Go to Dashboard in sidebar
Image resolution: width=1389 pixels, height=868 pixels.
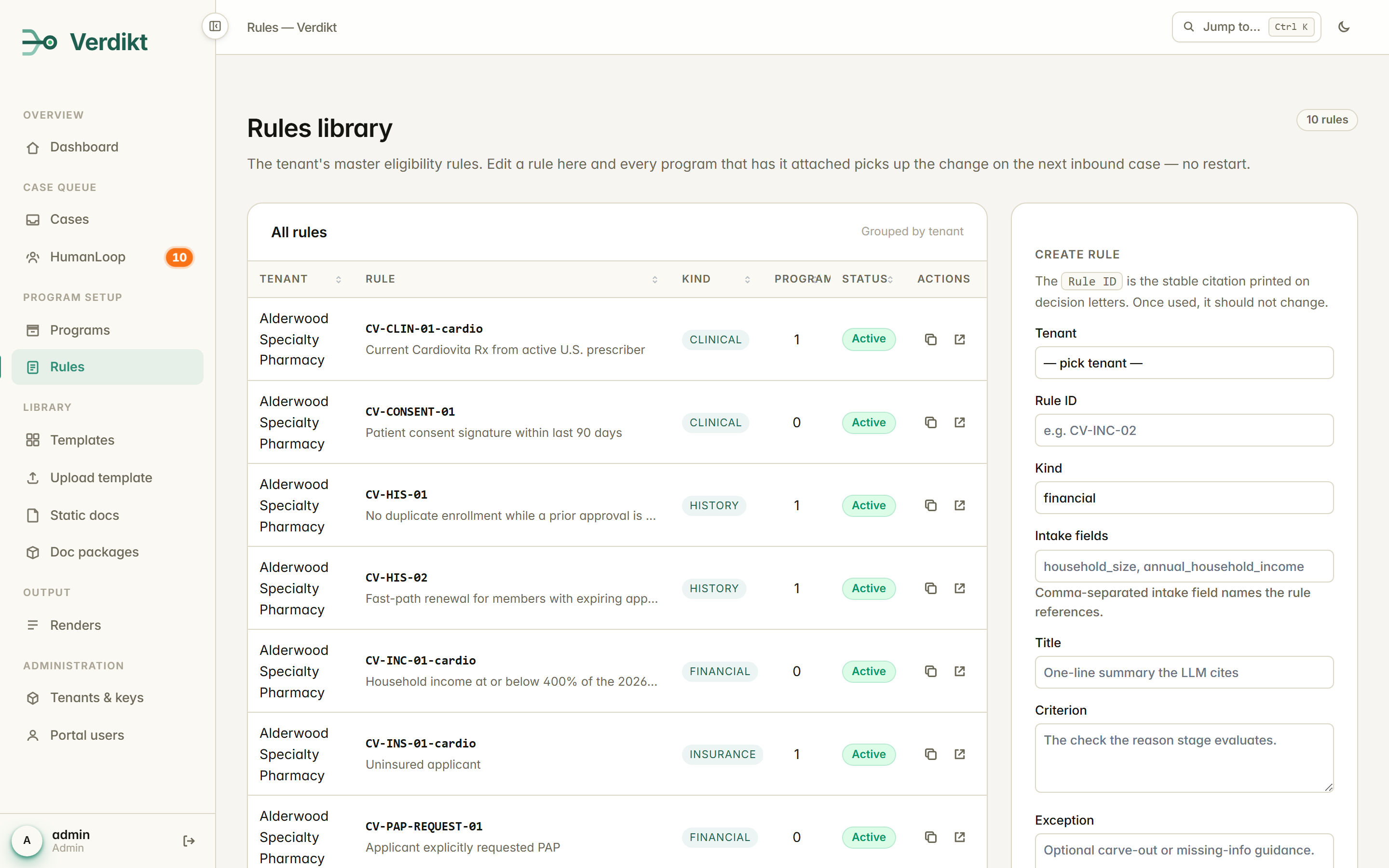(108, 147)
